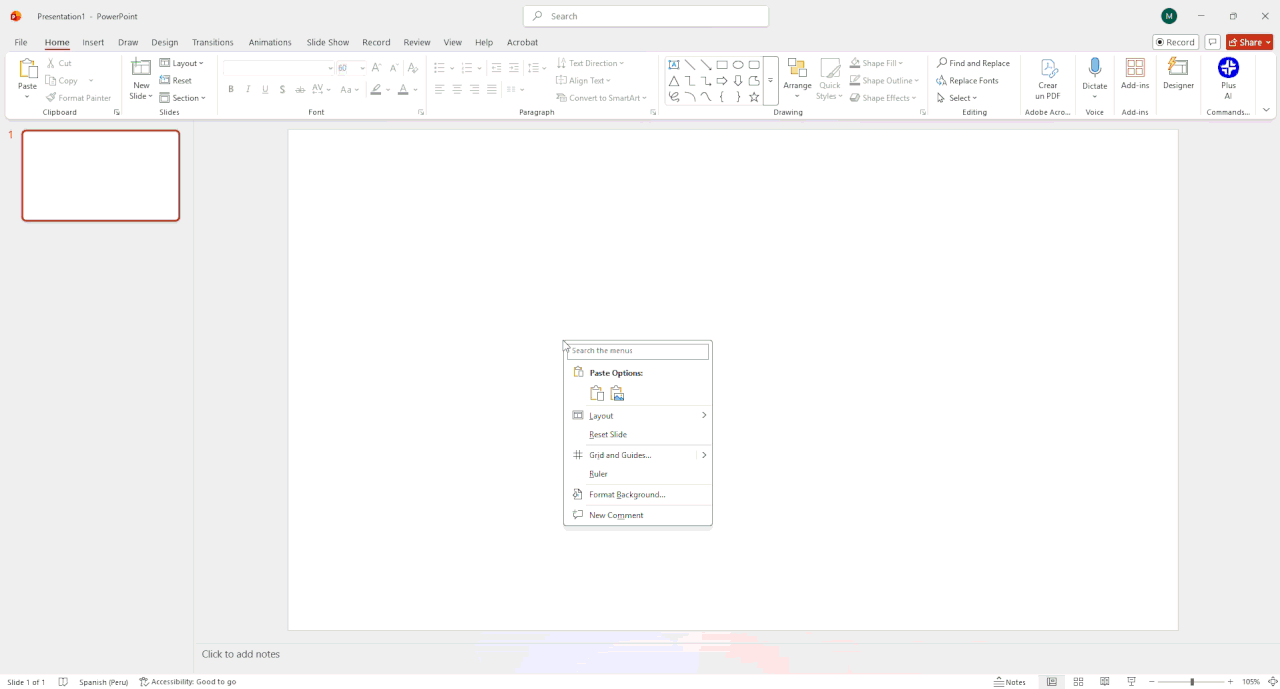This screenshot has height=689, width=1280.
Task: Click the Search the menus field
Action: pos(638,351)
